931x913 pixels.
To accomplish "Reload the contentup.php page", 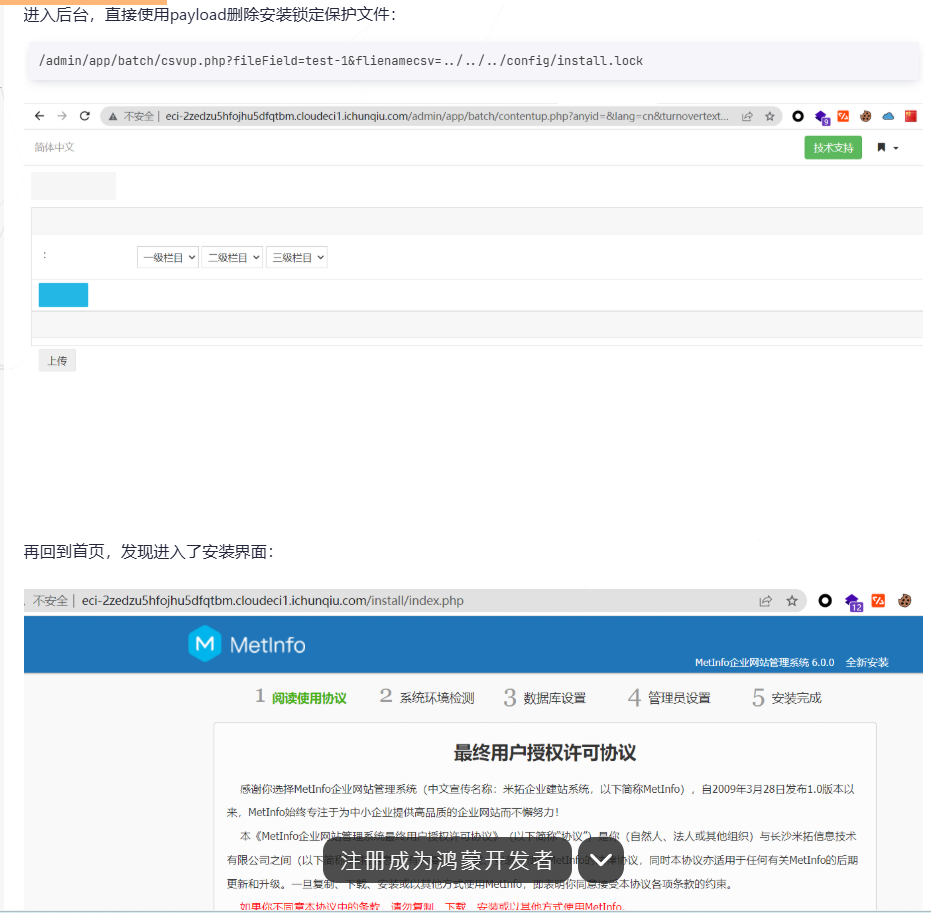I will point(85,116).
